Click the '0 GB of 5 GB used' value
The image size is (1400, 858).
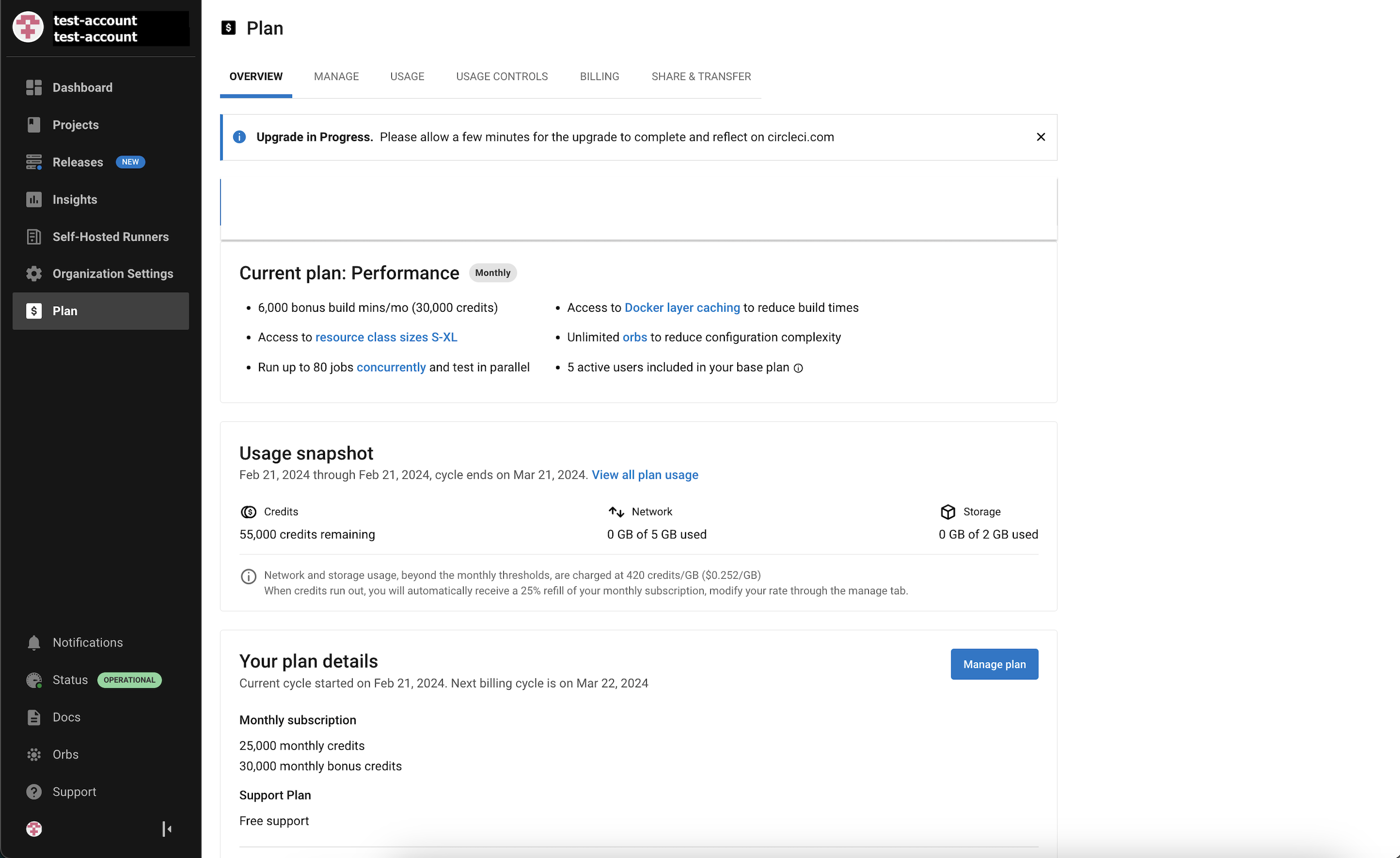tap(657, 535)
